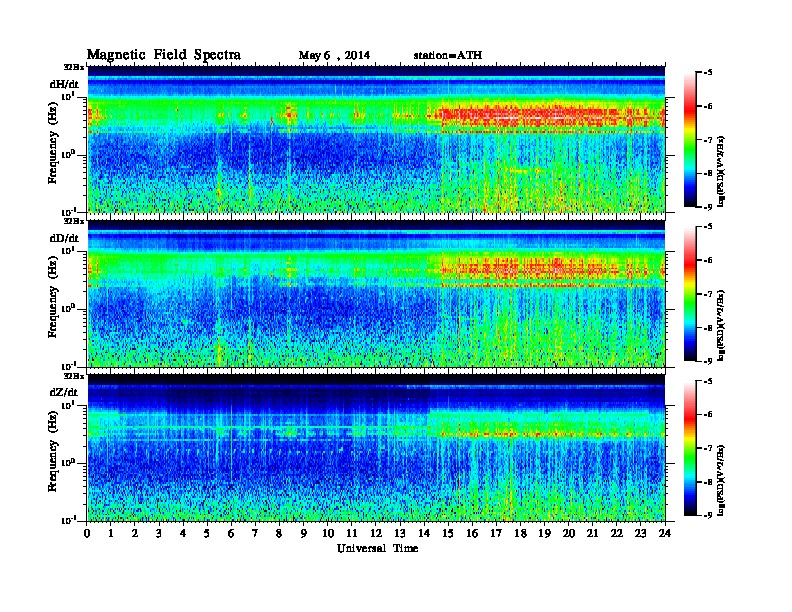Click the 'Magnetic Field Spectra' title
The height and width of the screenshot is (612, 792).
tap(164, 55)
